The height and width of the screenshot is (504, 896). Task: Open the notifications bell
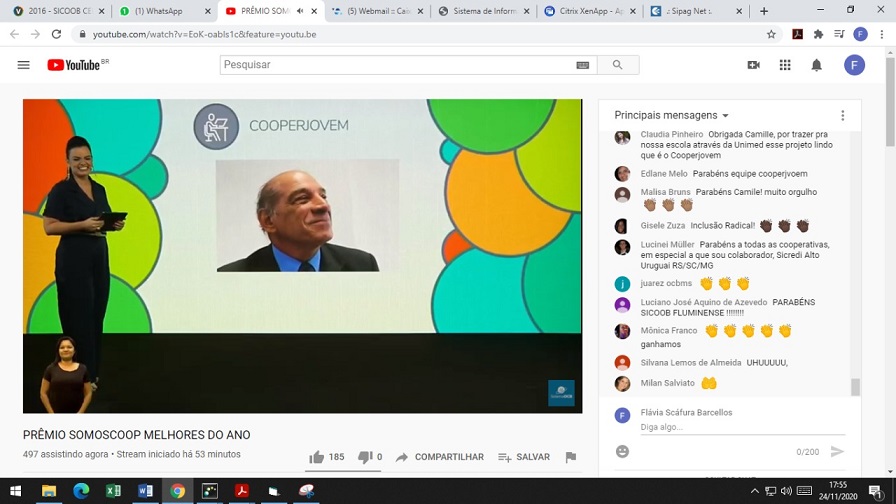click(x=816, y=65)
